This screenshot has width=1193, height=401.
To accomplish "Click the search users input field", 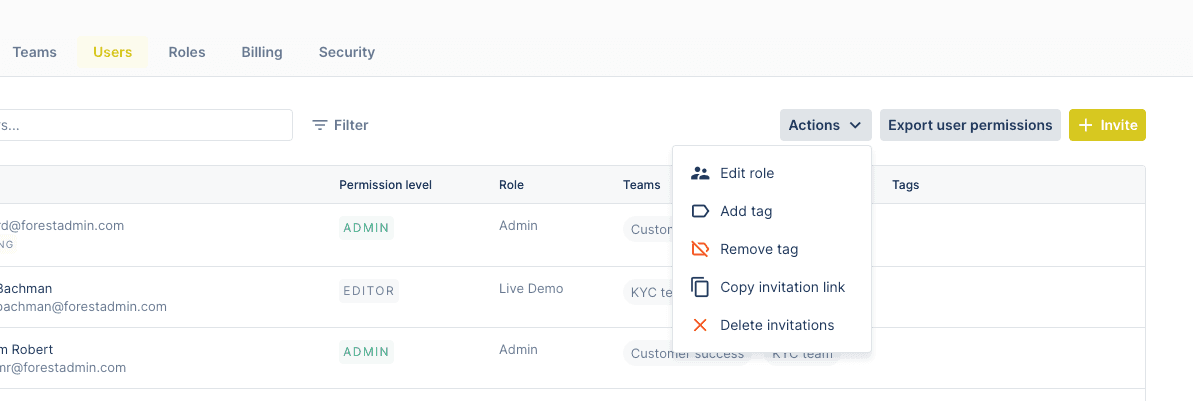I will coord(146,125).
